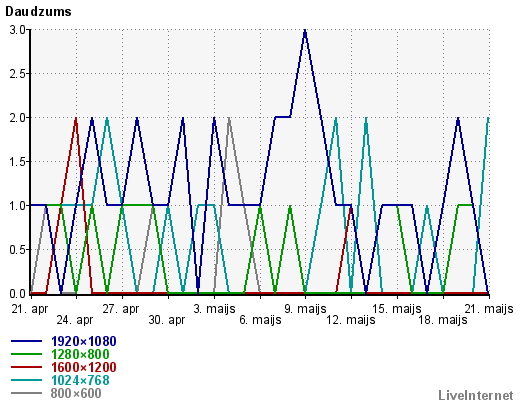This screenshot has height=405, width=520.
Task: Click the red peak at 24. apr
Action: point(76,119)
